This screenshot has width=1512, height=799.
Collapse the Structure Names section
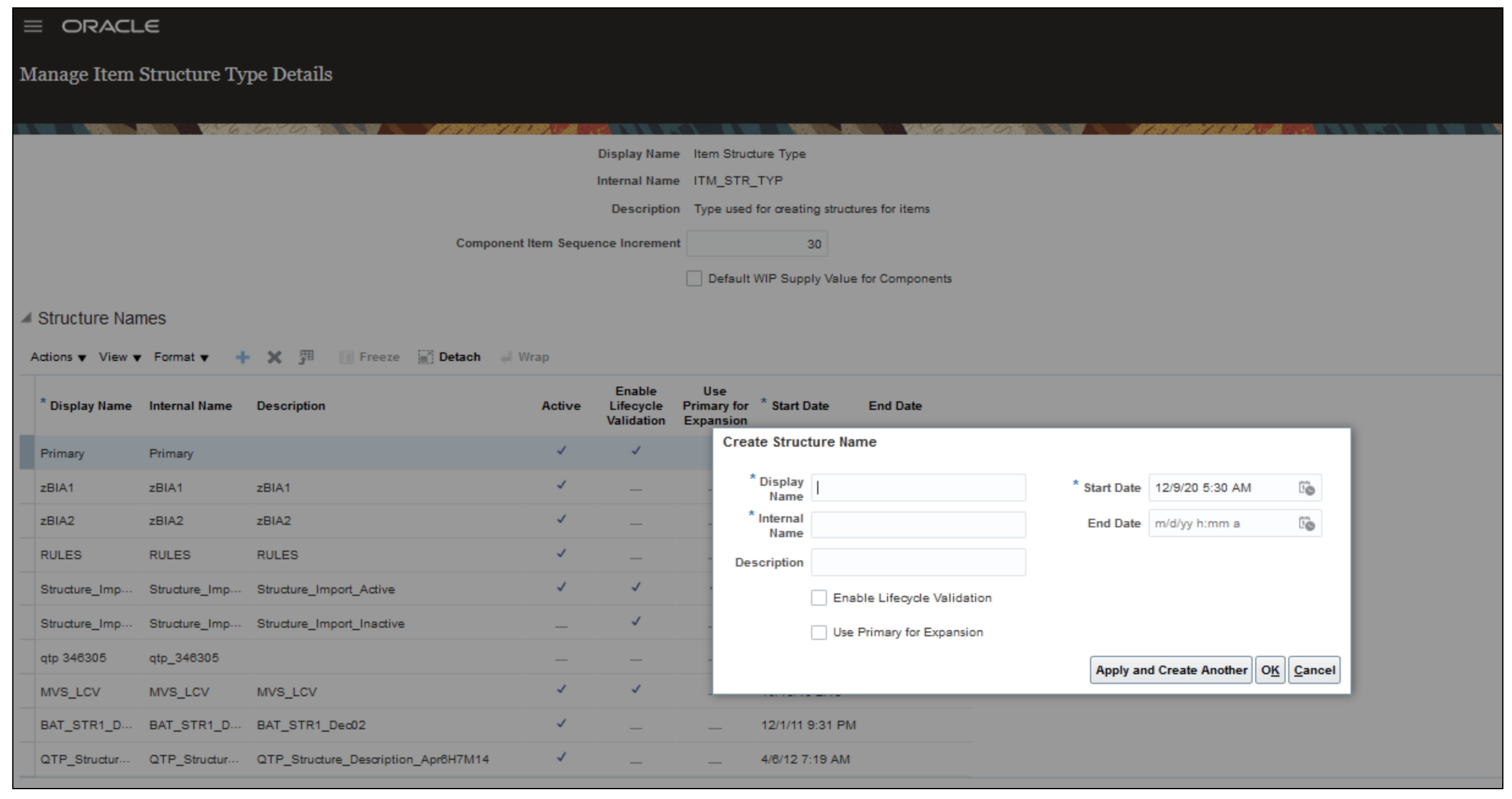(25, 318)
